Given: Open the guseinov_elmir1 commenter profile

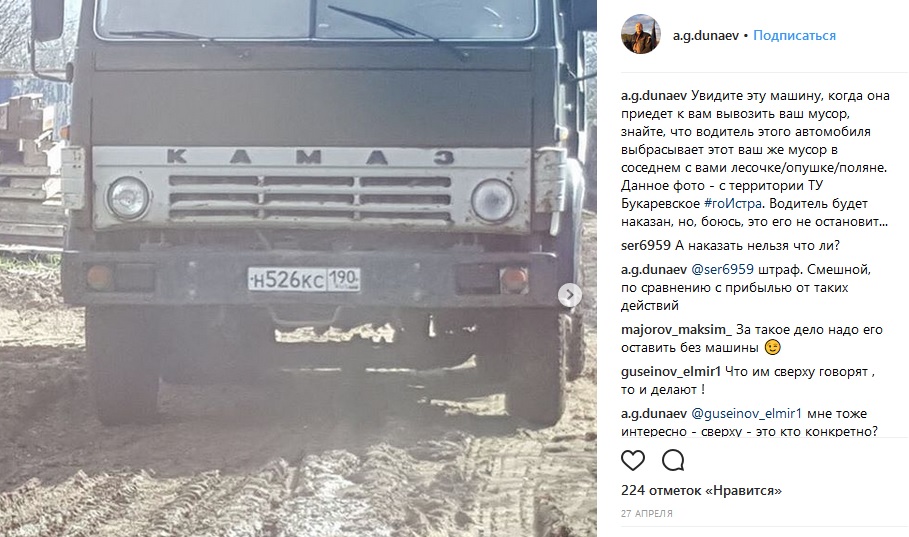Looking at the screenshot, I should 671,371.
